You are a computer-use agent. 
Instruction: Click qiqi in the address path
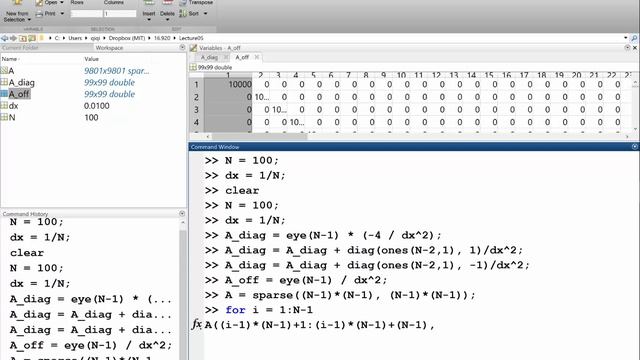click(x=95, y=38)
